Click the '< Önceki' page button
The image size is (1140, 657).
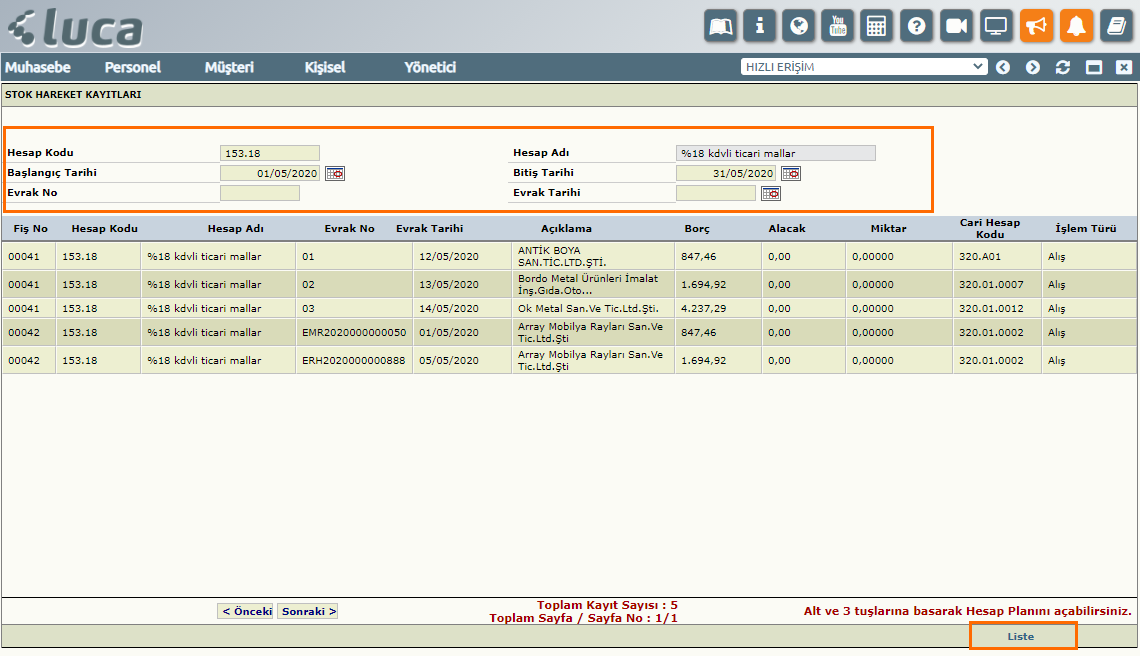[x=245, y=612]
